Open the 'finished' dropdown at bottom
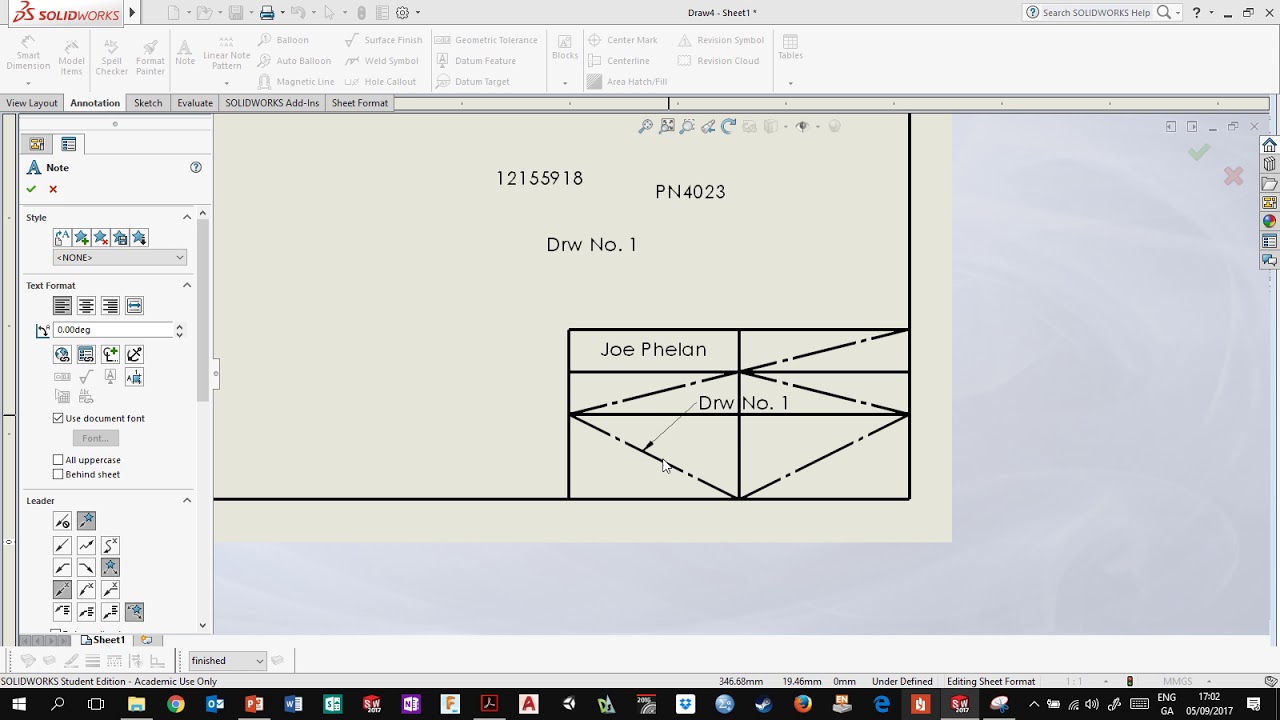 pyautogui.click(x=228, y=660)
